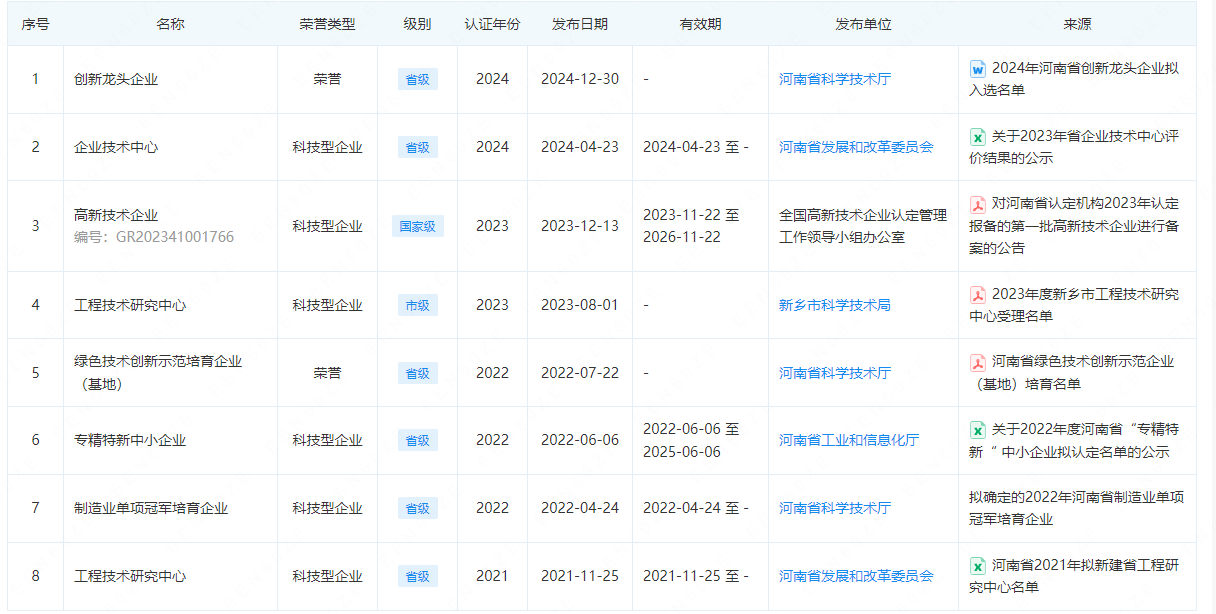Click the Excel icon beside 关于2022年度河南省 source
Image resolution: width=1216 pixels, height=614 pixels.
[978, 430]
